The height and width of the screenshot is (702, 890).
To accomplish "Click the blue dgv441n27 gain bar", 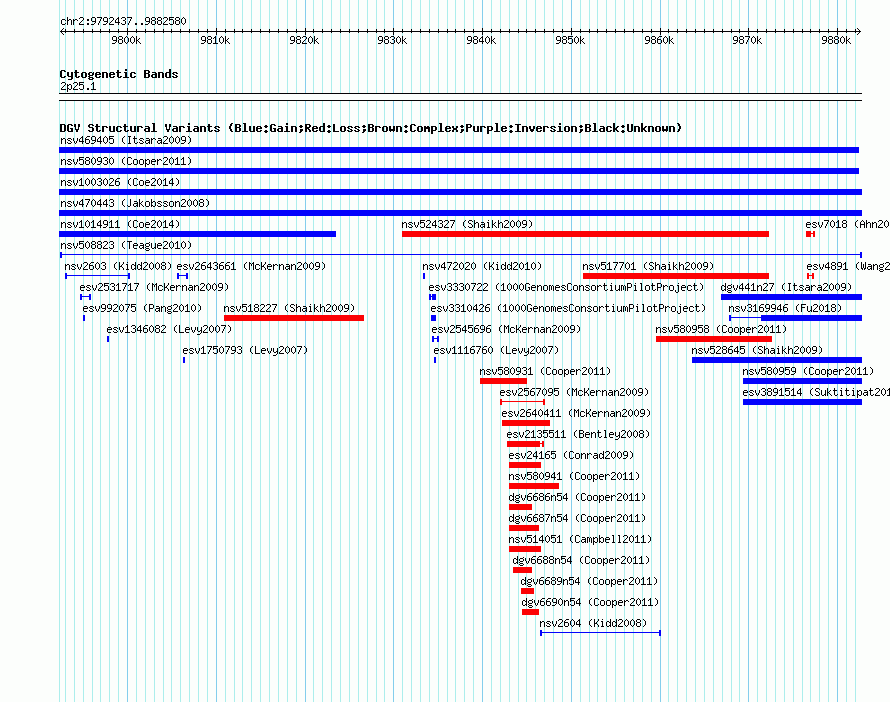I will coord(792,297).
